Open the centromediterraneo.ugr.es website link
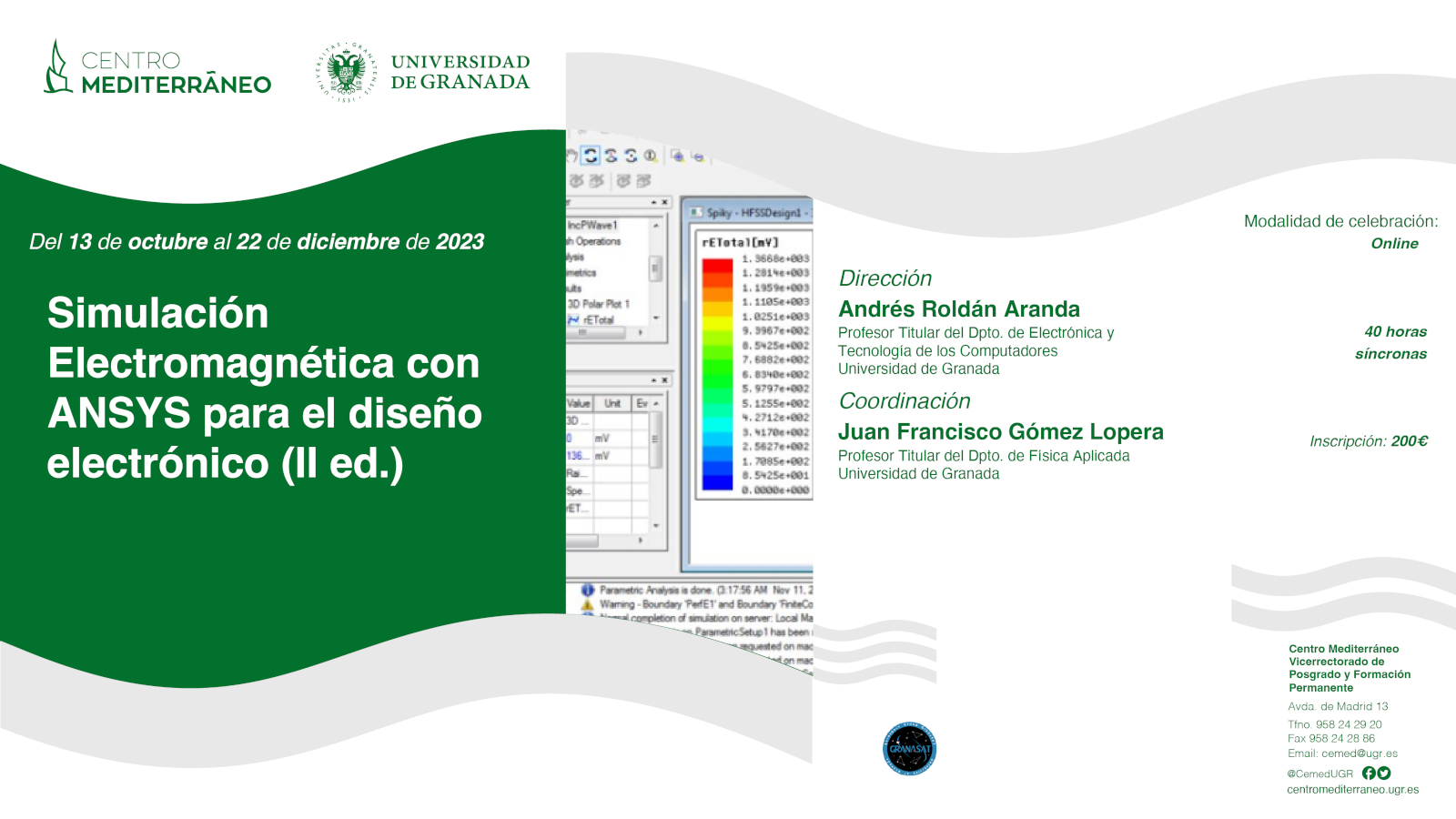 [x=1352, y=790]
